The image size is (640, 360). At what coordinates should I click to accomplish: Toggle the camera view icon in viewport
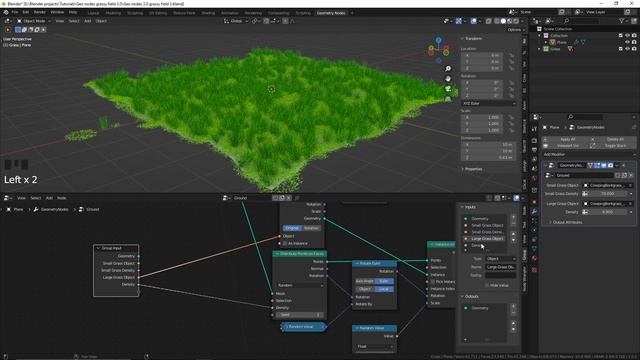click(x=448, y=89)
